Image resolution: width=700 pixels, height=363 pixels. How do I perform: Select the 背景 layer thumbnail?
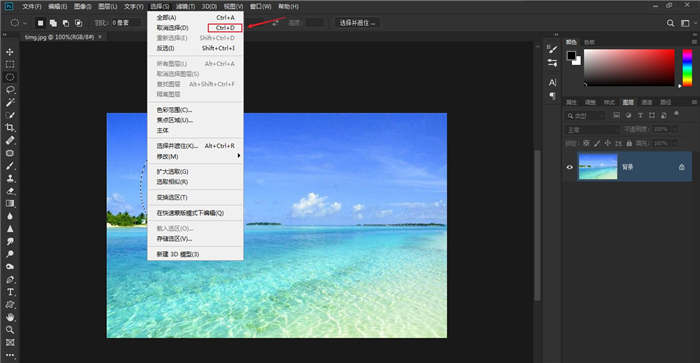coord(598,167)
